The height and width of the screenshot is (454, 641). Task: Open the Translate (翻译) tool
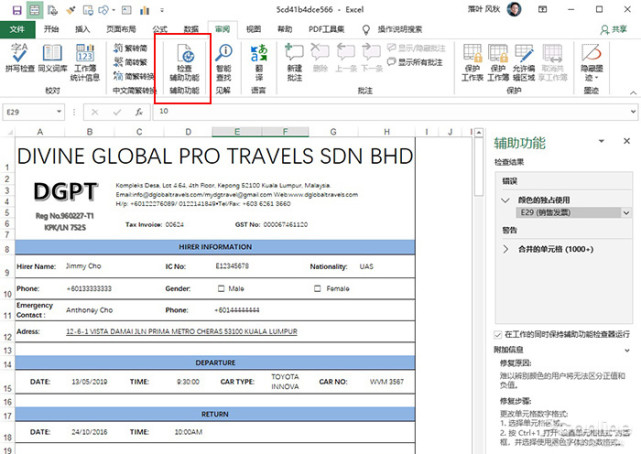259,62
